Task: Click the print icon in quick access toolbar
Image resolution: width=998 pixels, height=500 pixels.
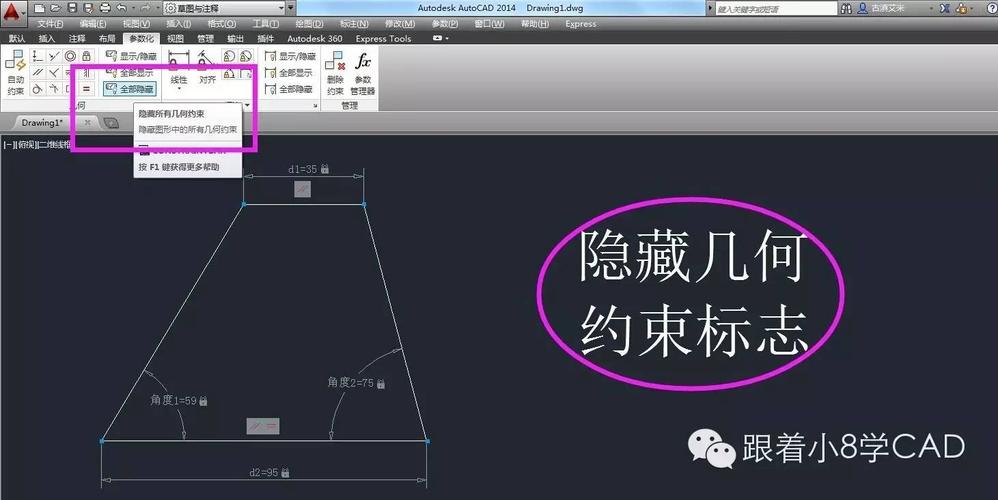Action: 105,8
